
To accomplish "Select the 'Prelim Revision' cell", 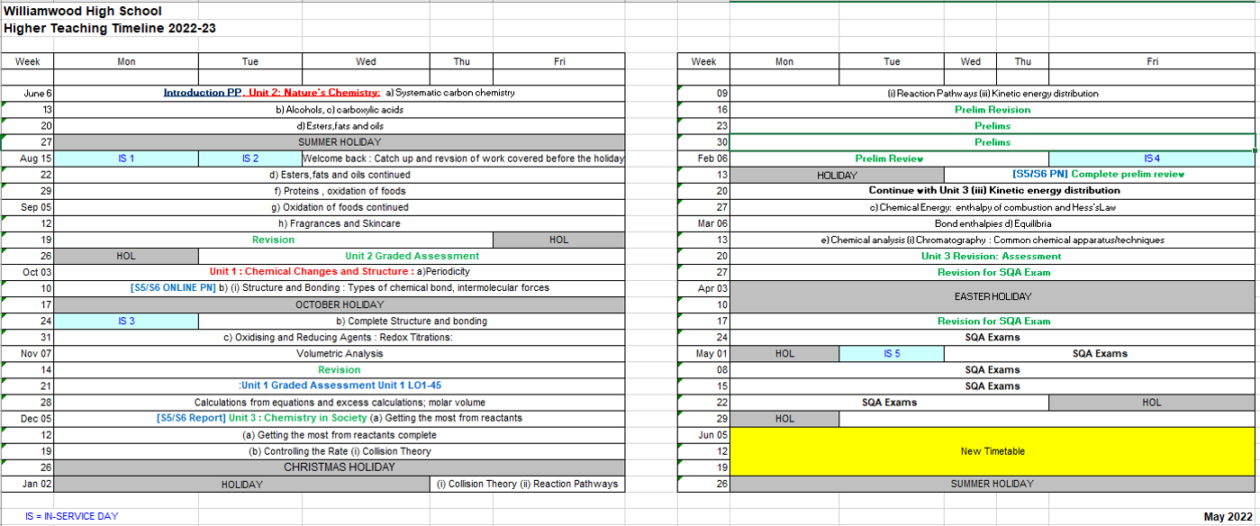I will click(x=992, y=110).
